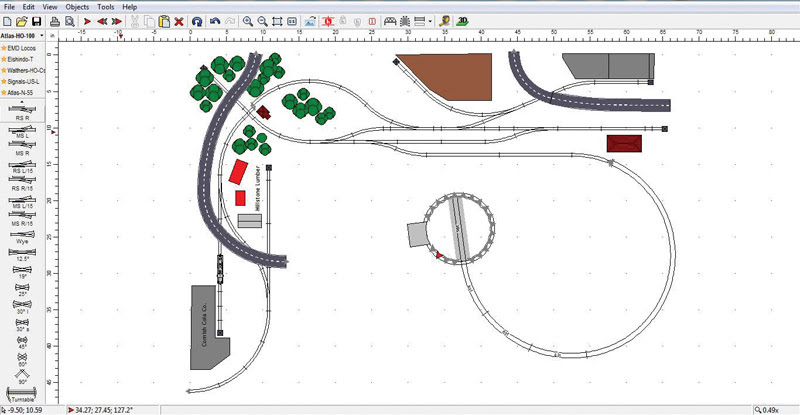
Task: Click the red Delete X icon
Action: 178,21
